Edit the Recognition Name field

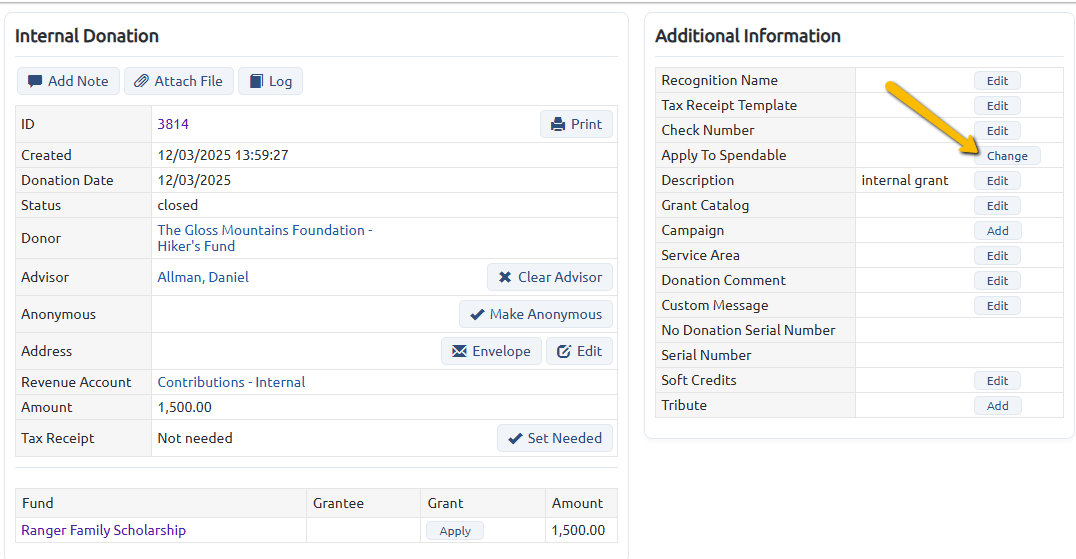[997, 81]
